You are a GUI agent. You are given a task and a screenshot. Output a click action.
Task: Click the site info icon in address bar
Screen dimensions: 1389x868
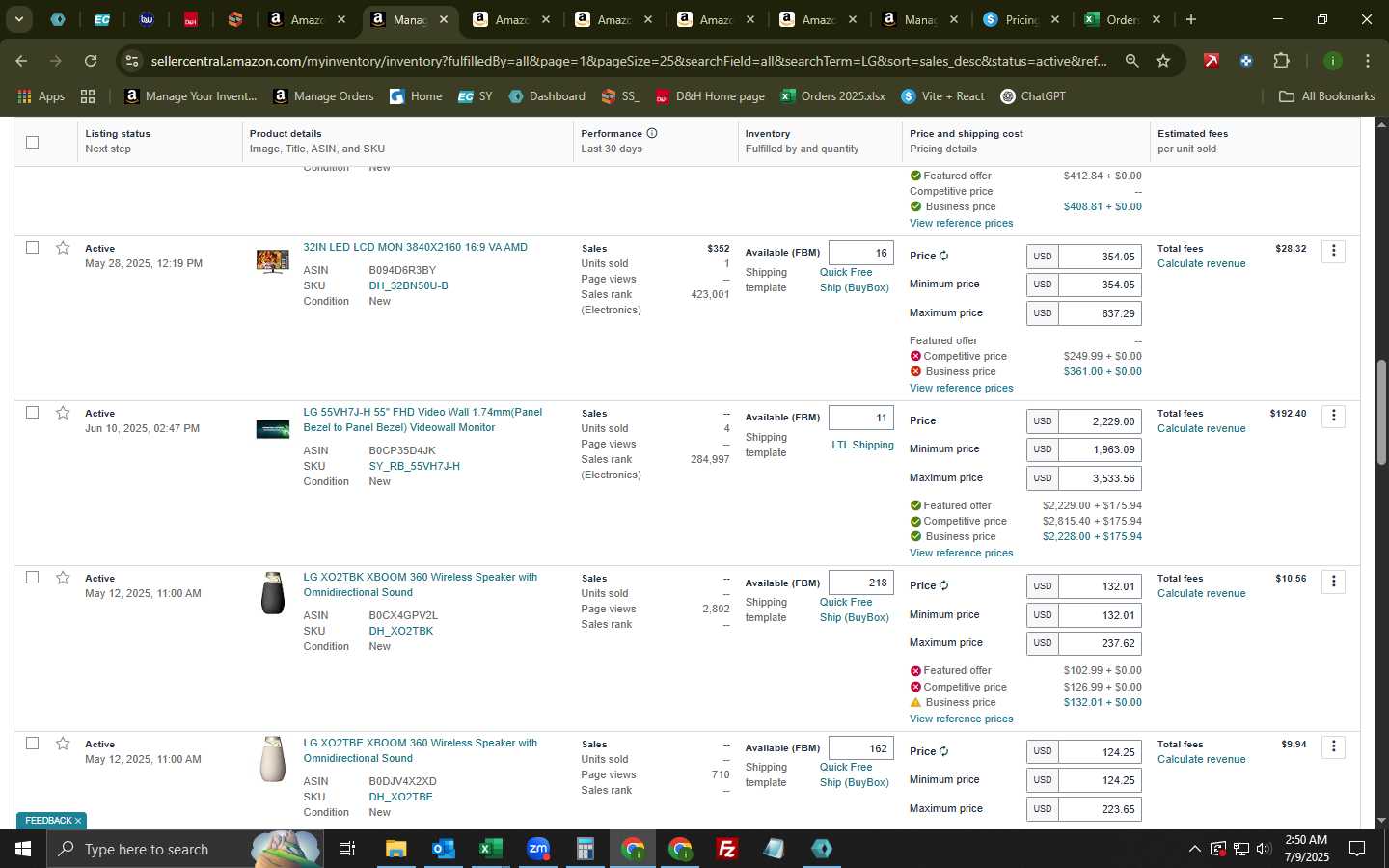[132, 61]
